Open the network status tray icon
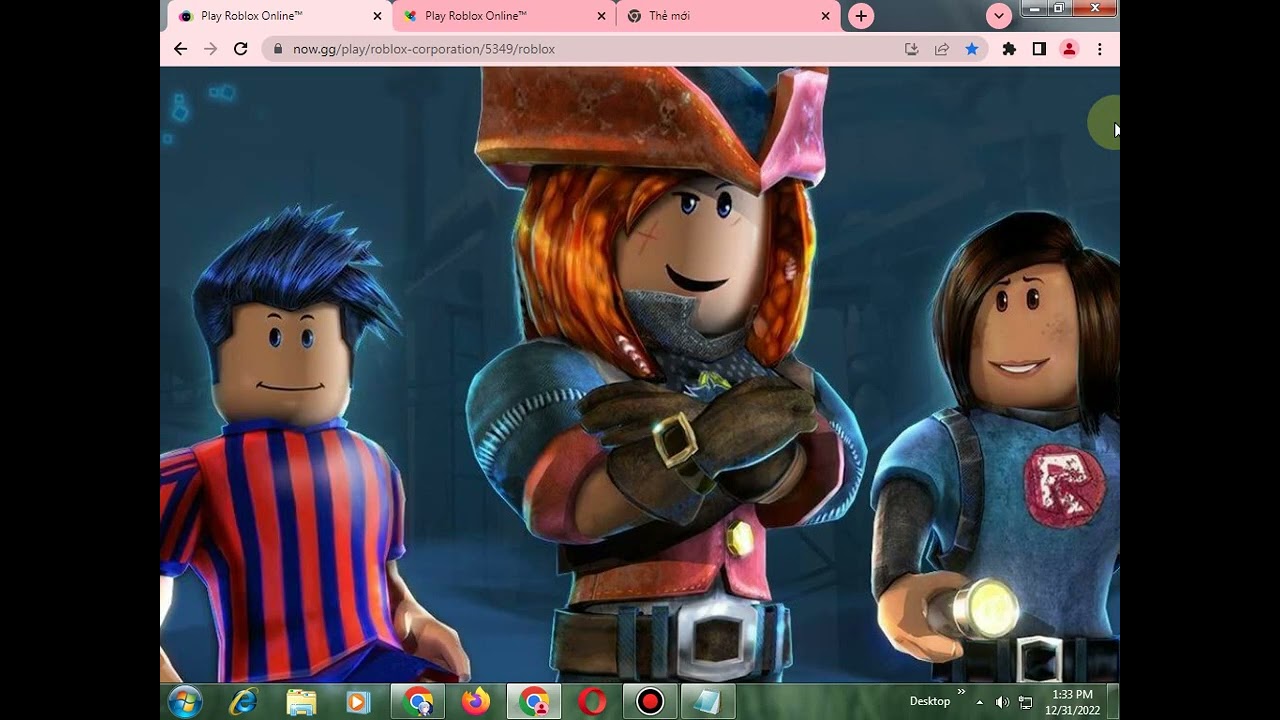Viewport: 1280px width, 720px height. (x=1026, y=702)
